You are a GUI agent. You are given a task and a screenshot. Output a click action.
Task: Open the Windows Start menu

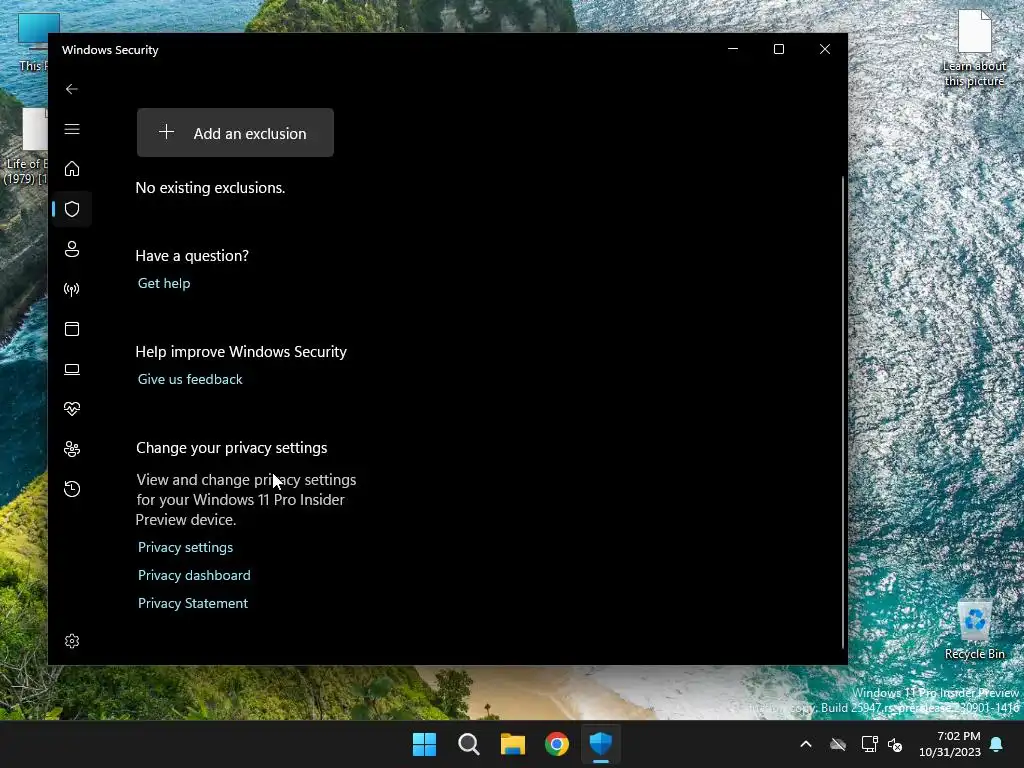click(x=424, y=744)
